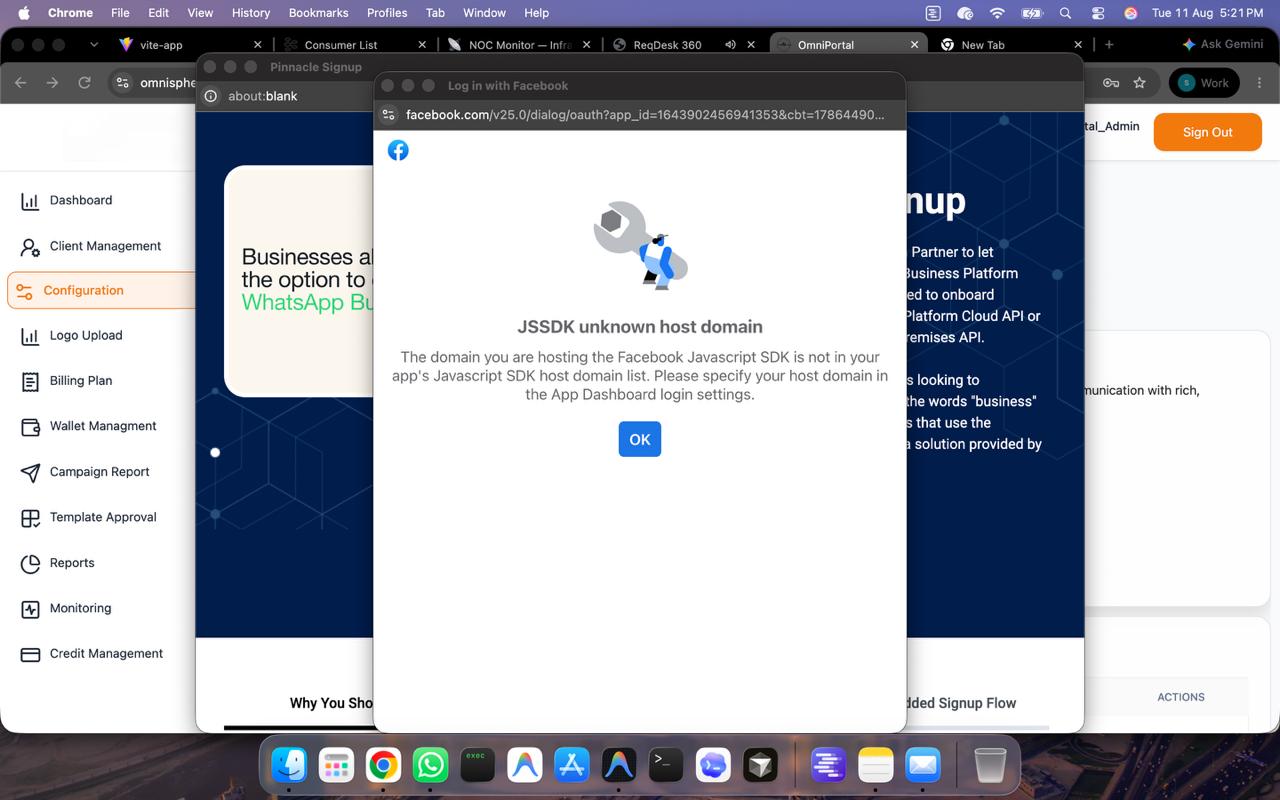
Task: Open the App Store from the Dock
Action: click(572, 765)
